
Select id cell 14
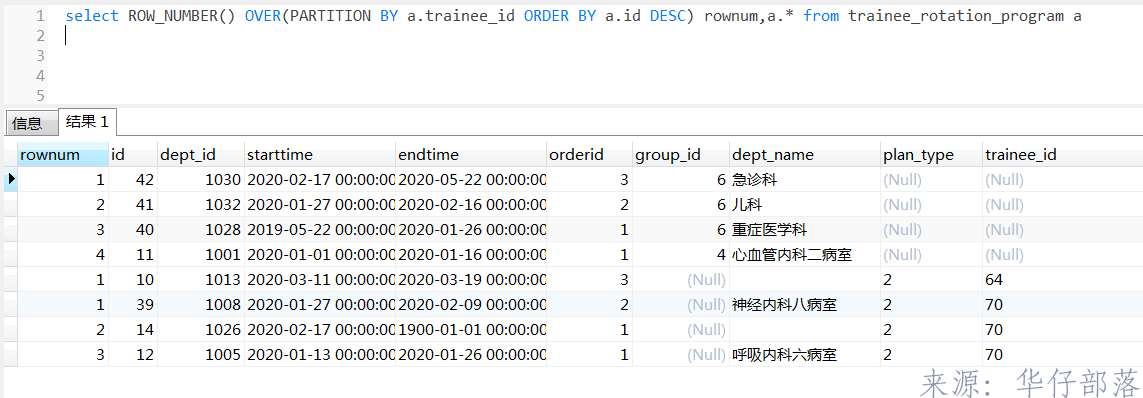point(133,329)
